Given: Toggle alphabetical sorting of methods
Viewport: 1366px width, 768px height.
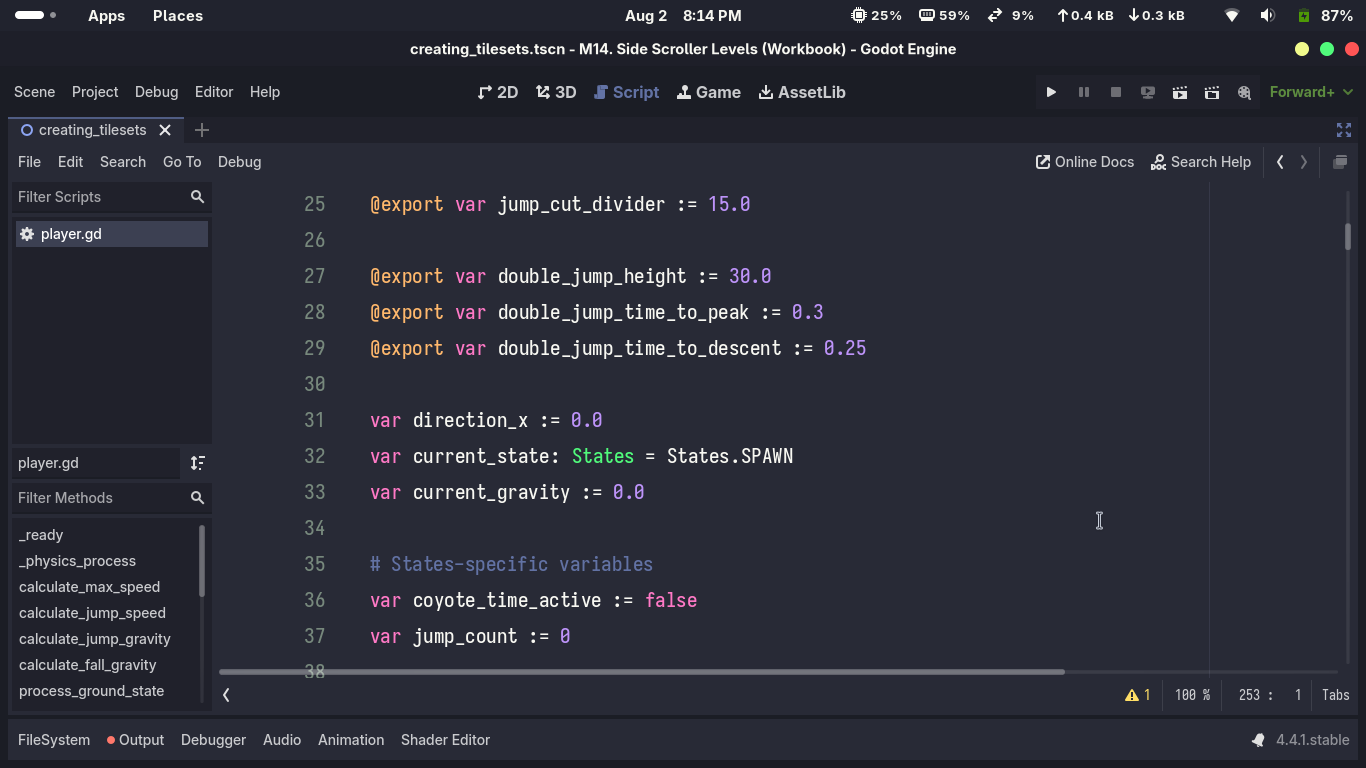Looking at the screenshot, I should point(197,463).
